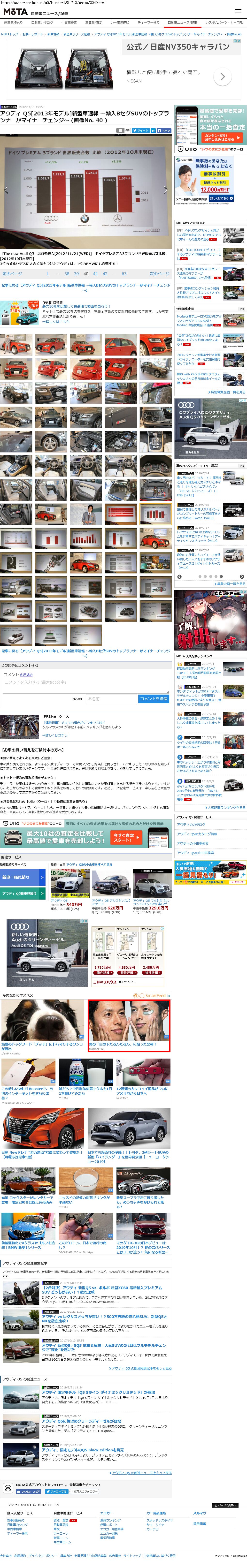This screenshot has height=1568, width=247.
Task: Switch to the 中古車検索 tab
Action: coord(69,23)
